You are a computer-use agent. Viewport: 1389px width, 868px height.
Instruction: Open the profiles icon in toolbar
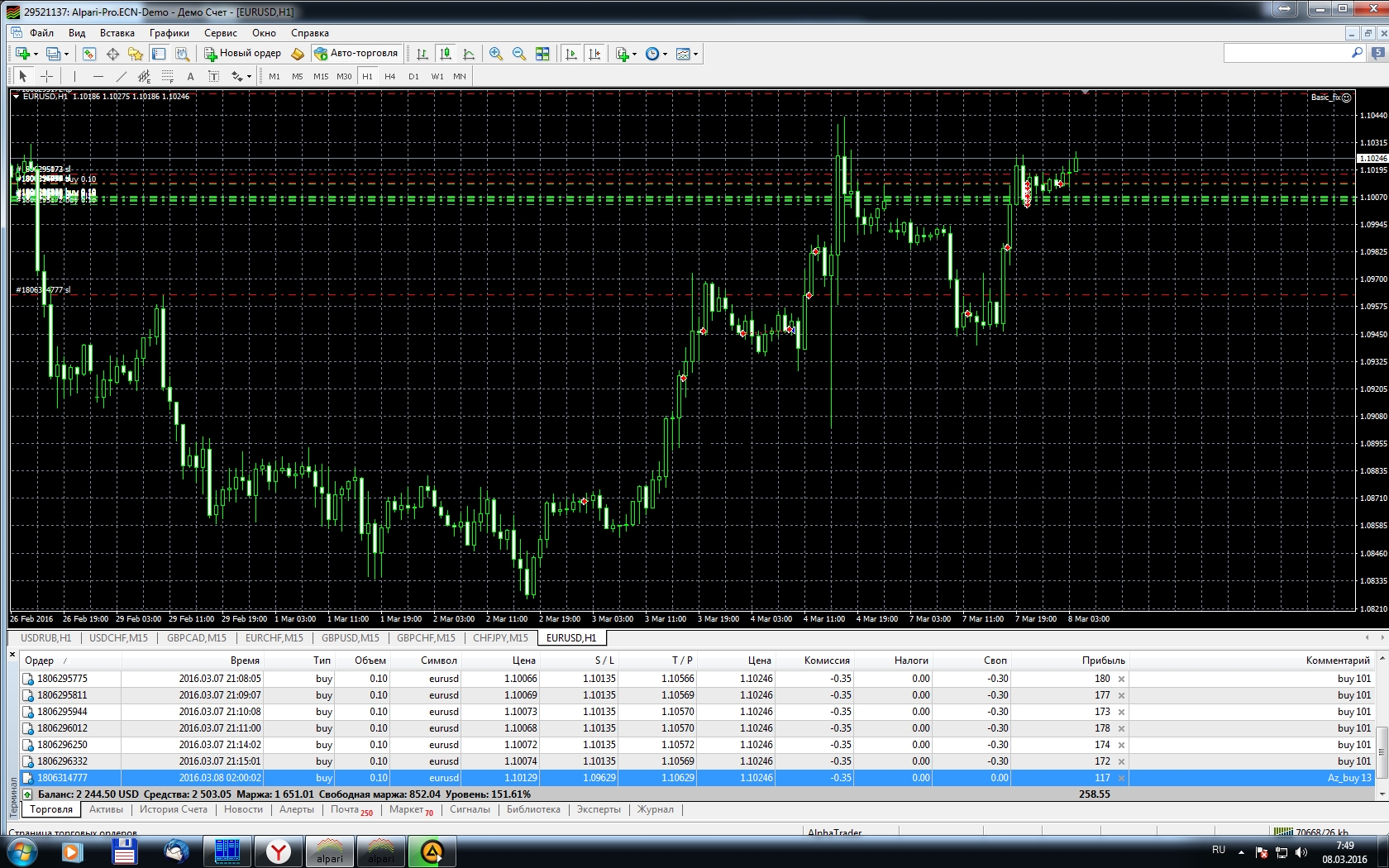pyautogui.click(x=53, y=54)
